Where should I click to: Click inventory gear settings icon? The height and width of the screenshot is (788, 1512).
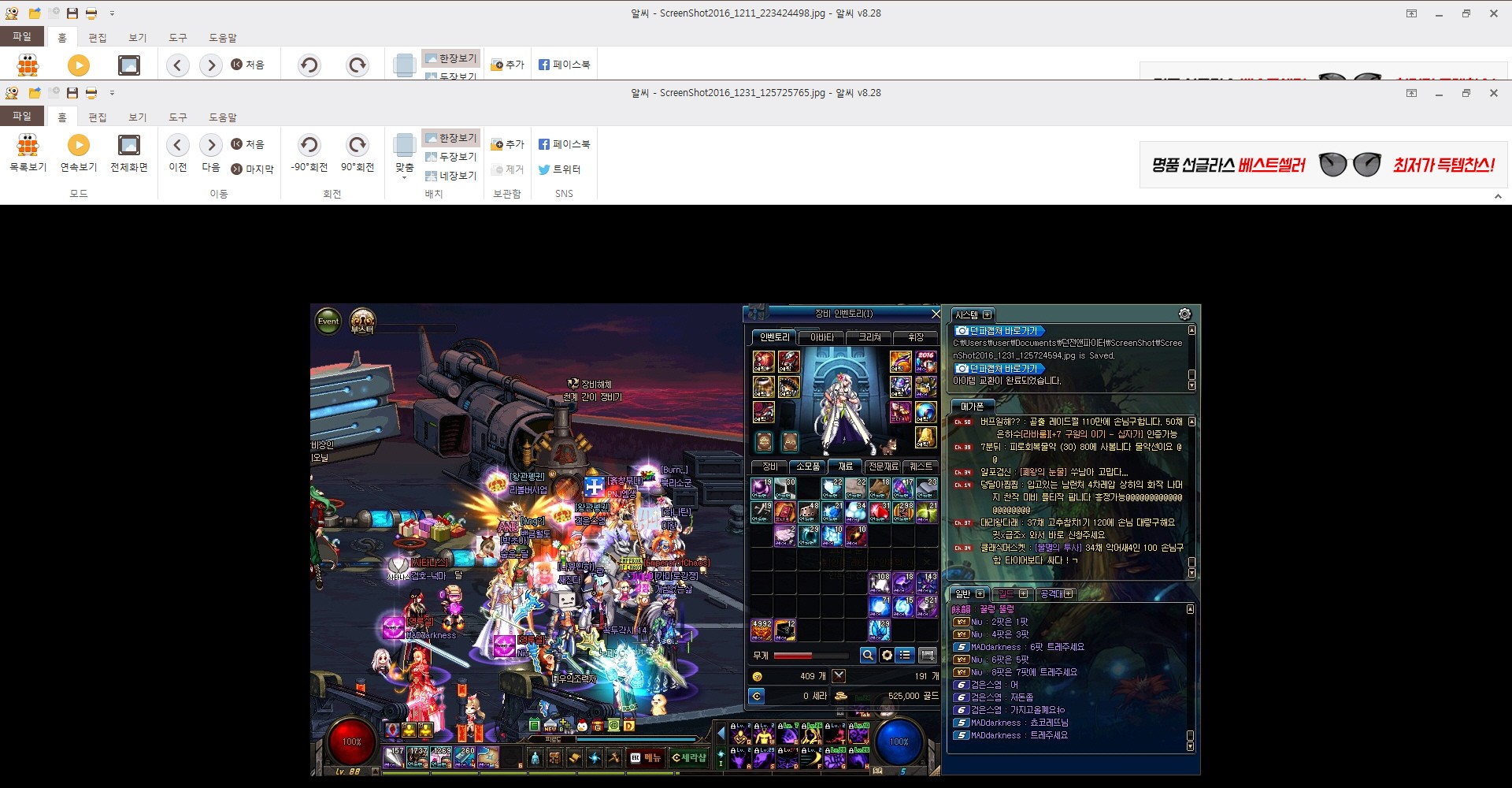tap(887, 655)
